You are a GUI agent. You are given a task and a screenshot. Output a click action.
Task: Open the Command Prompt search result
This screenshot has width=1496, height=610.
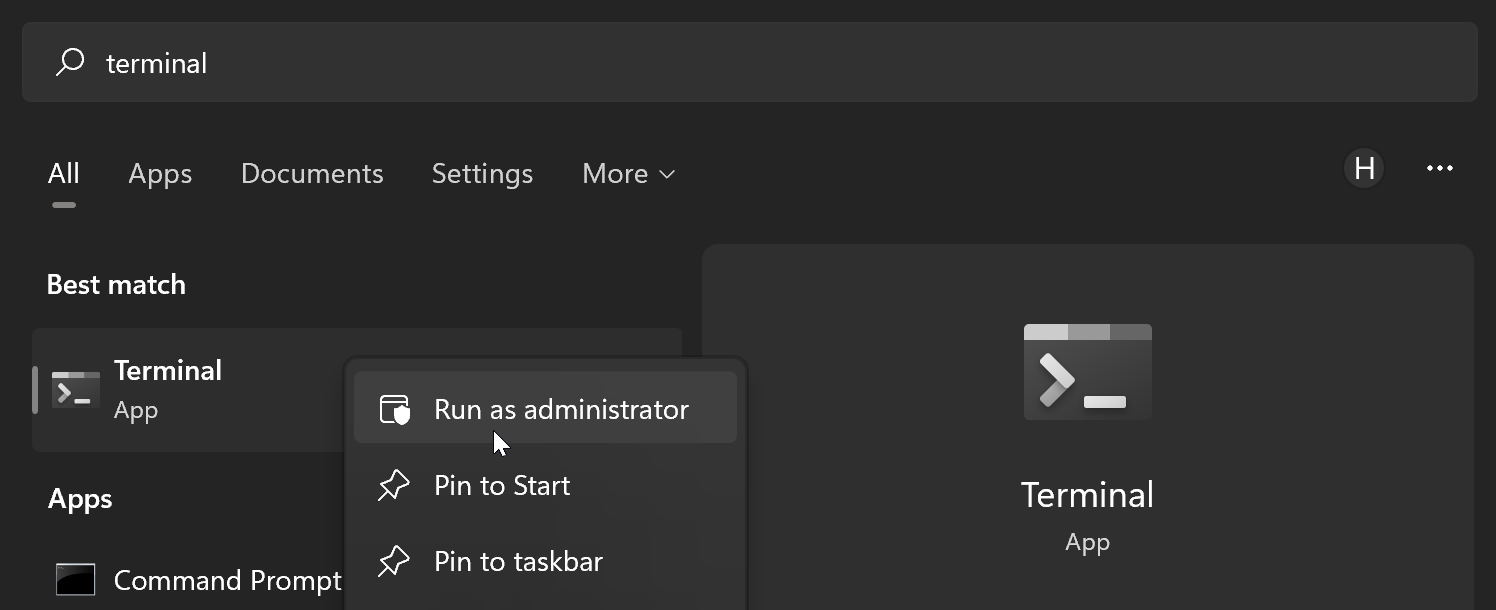[x=228, y=580]
